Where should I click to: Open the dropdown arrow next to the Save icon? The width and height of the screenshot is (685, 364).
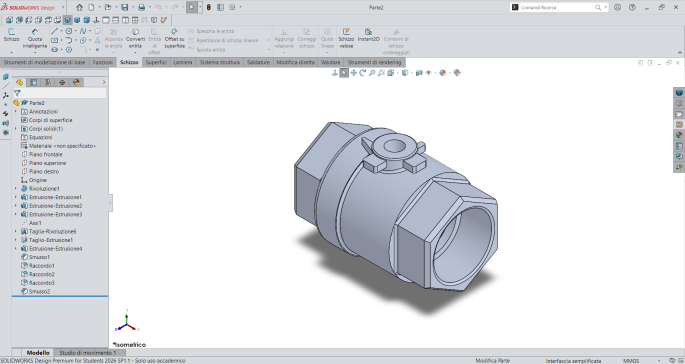coord(133,7)
